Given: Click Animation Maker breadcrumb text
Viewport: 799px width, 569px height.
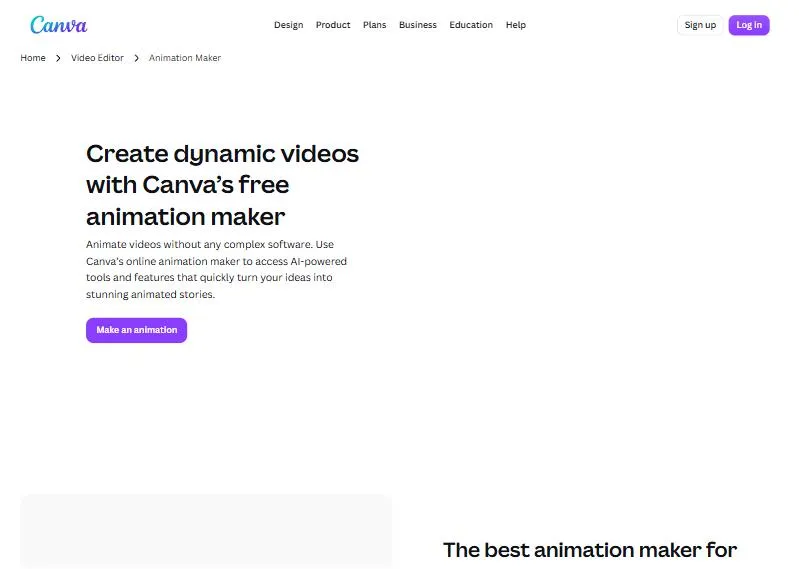Looking at the screenshot, I should (x=185, y=58).
